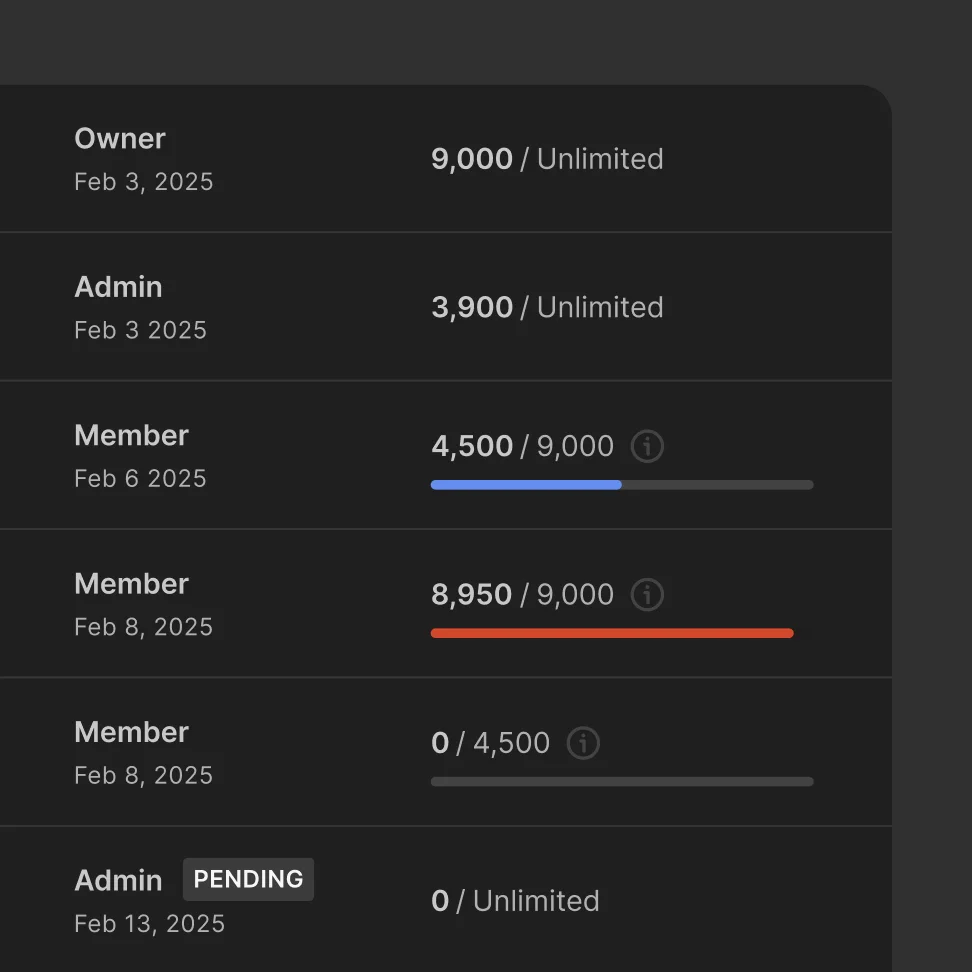The height and width of the screenshot is (972, 972).
Task: Show info tooltip beside 0 / 4,500
Action: (583, 743)
